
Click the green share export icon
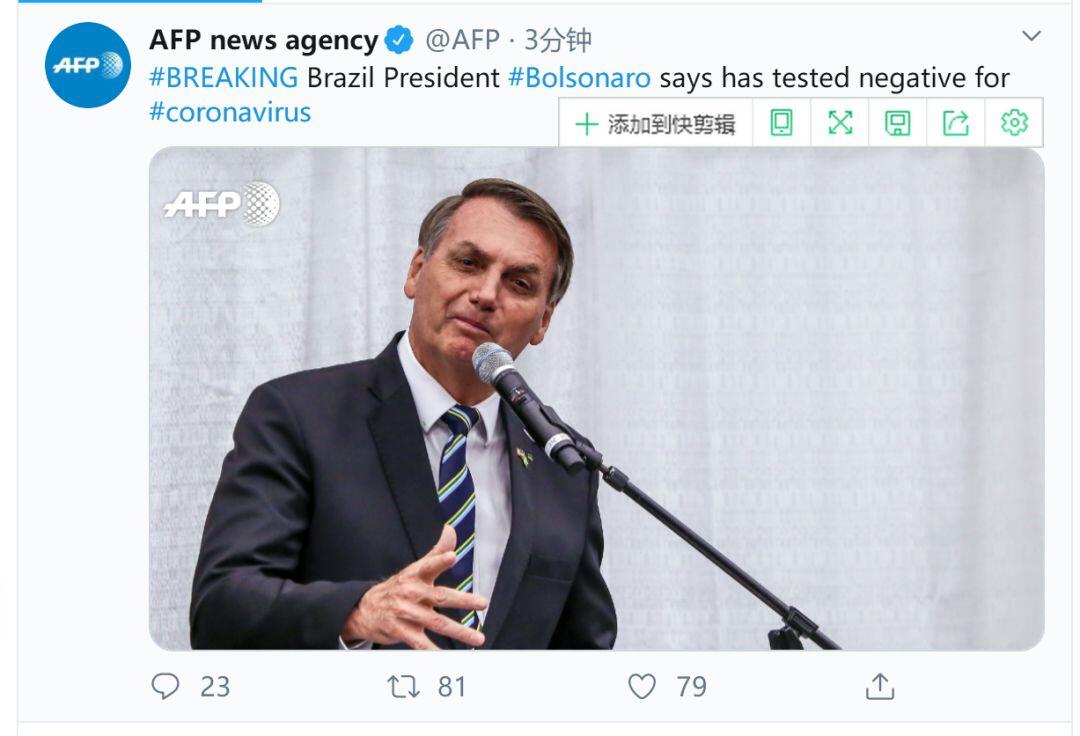pos(955,123)
